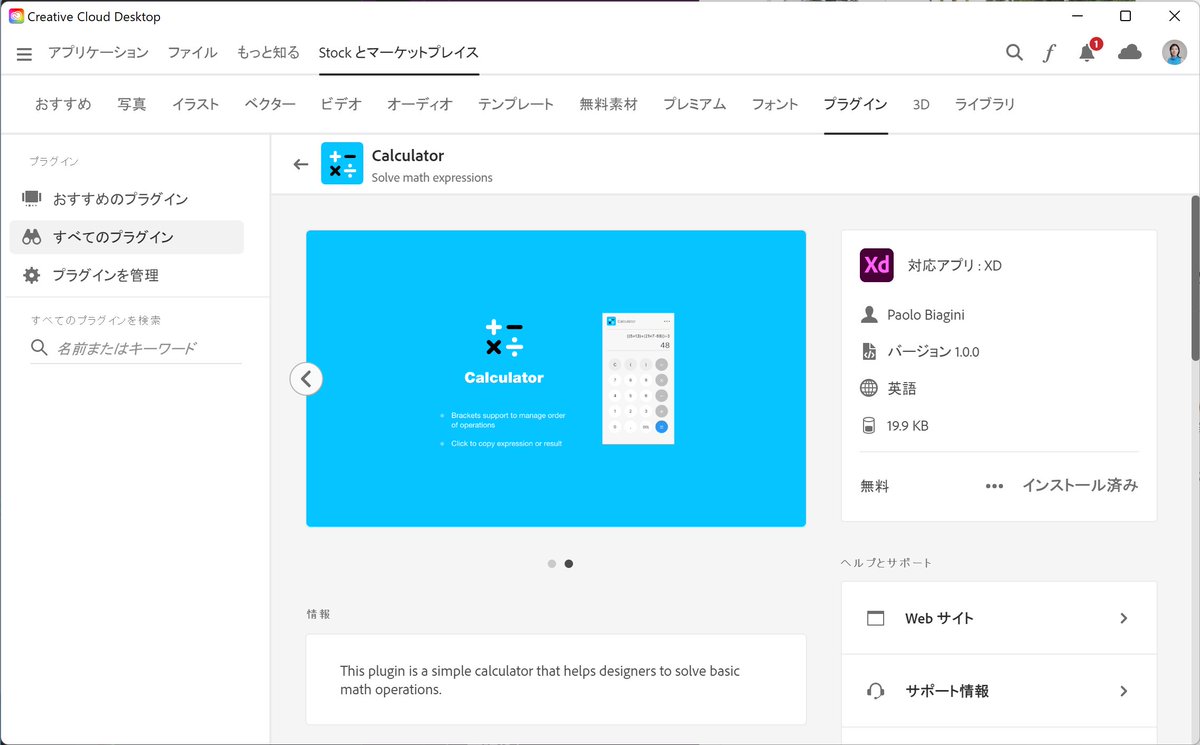Switch to the 写真 tab
This screenshot has width=1200, height=745.
click(132, 104)
